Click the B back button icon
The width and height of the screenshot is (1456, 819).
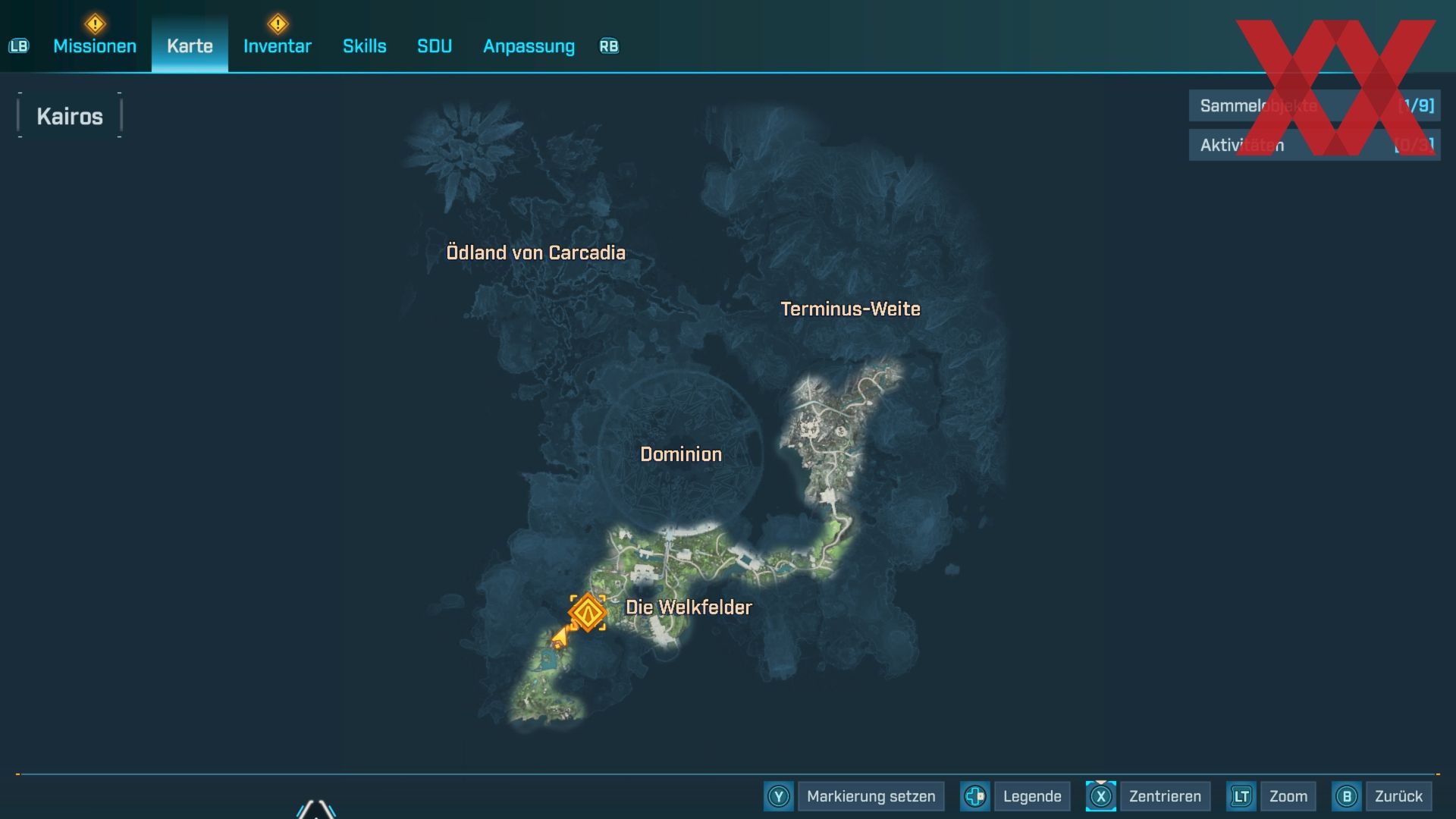[1347, 796]
